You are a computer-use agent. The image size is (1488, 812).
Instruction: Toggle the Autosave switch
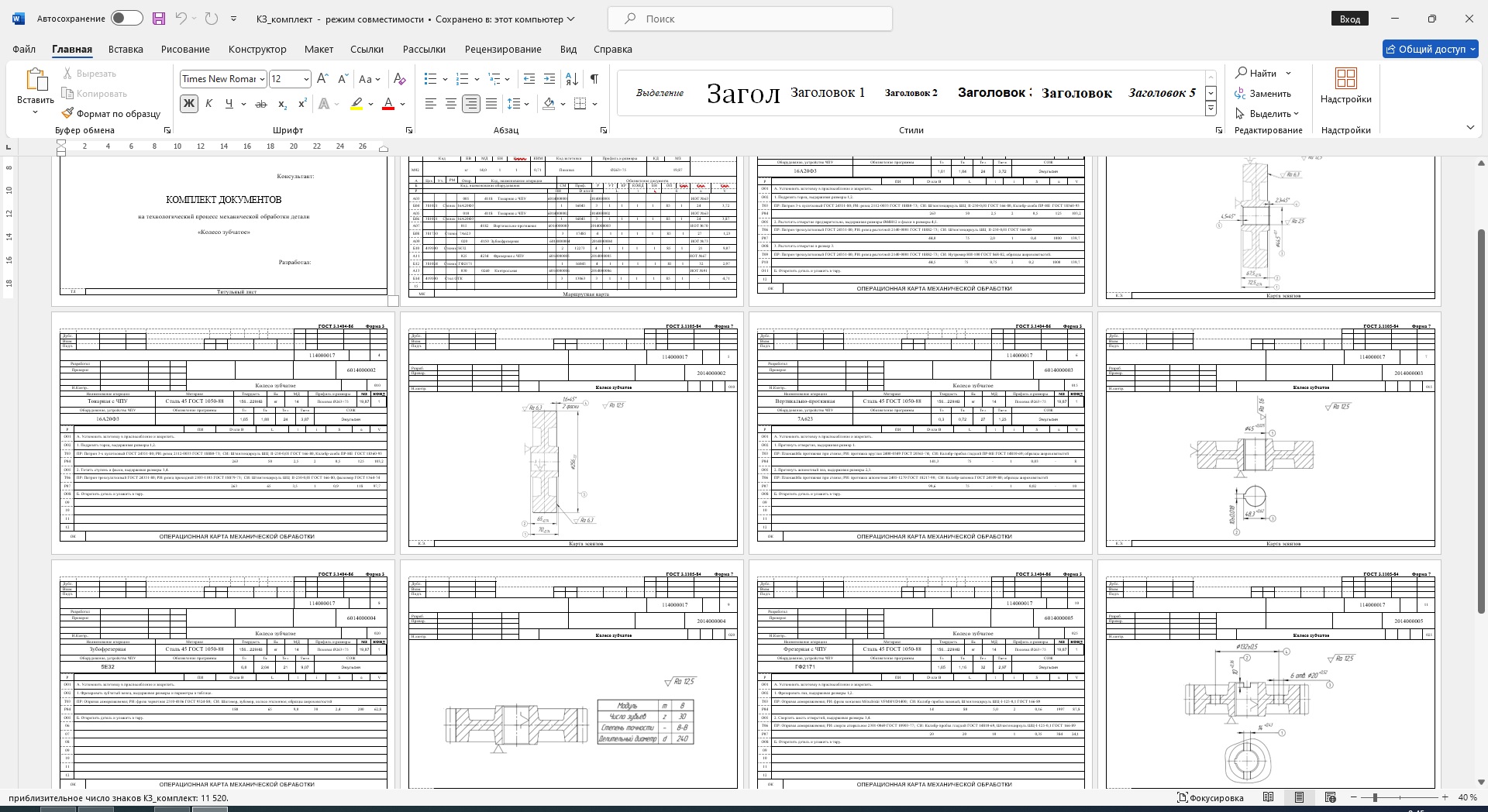point(126,19)
